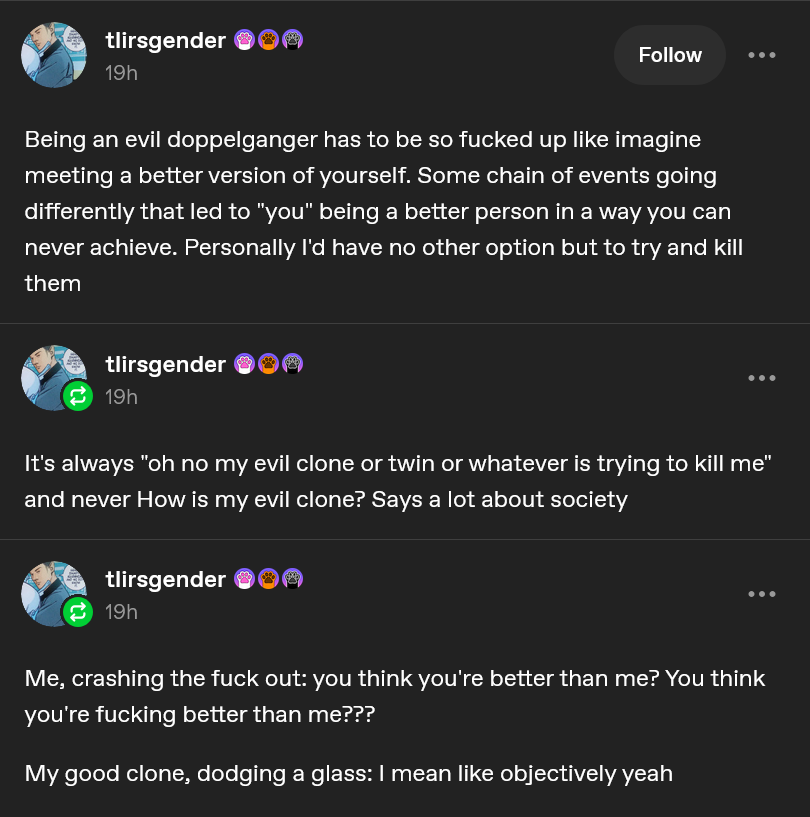
Task: Open tlirsgender username link in second post
Action: tap(165, 364)
